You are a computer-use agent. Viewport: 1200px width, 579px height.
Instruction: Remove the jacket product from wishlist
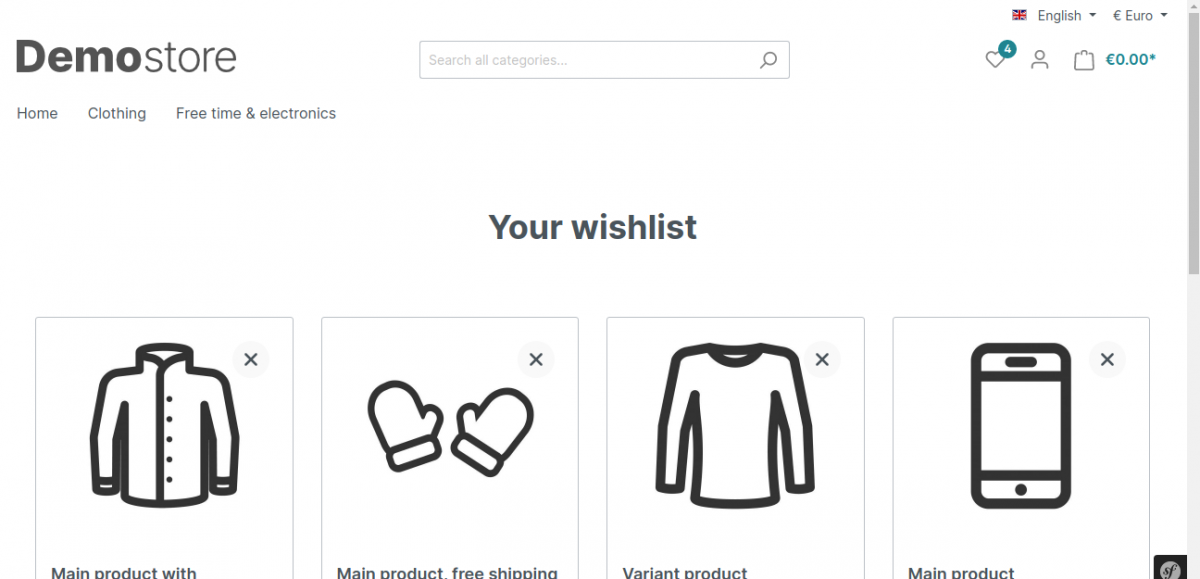tap(251, 359)
